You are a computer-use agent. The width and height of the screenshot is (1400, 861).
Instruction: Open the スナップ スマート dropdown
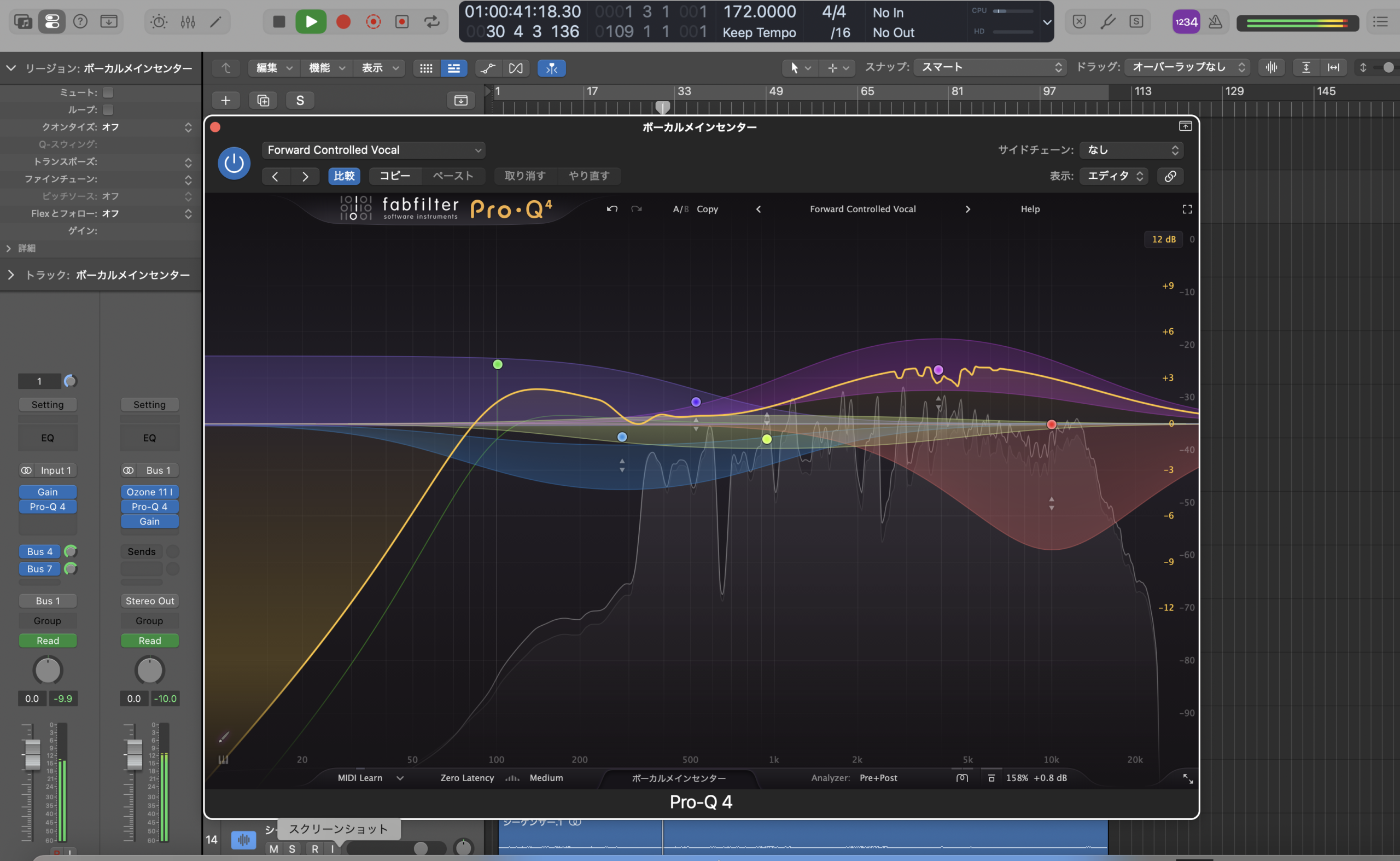[989, 67]
